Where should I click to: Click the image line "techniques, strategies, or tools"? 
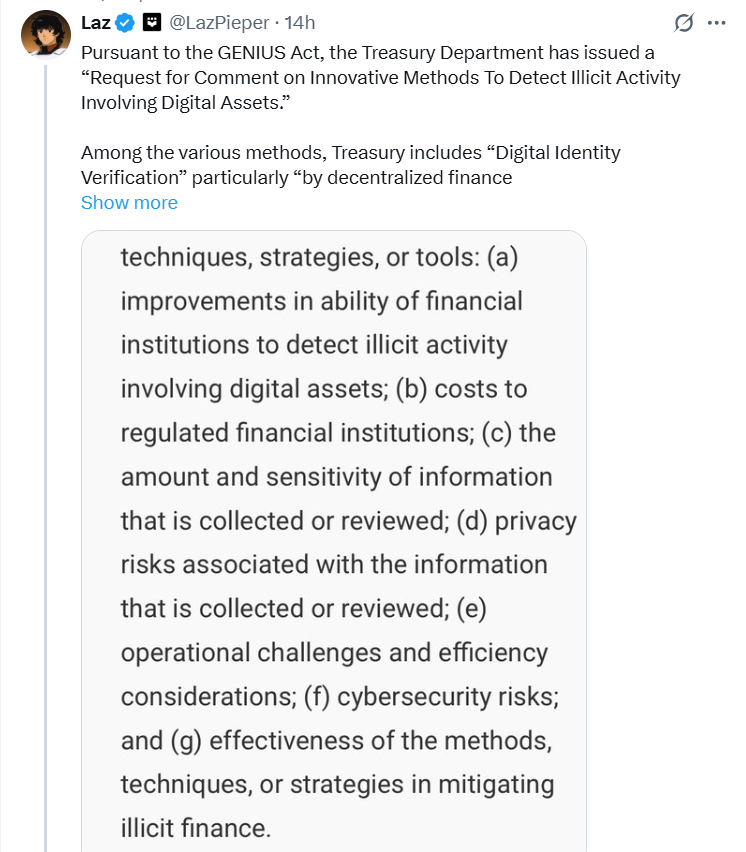(x=319, y=257)
